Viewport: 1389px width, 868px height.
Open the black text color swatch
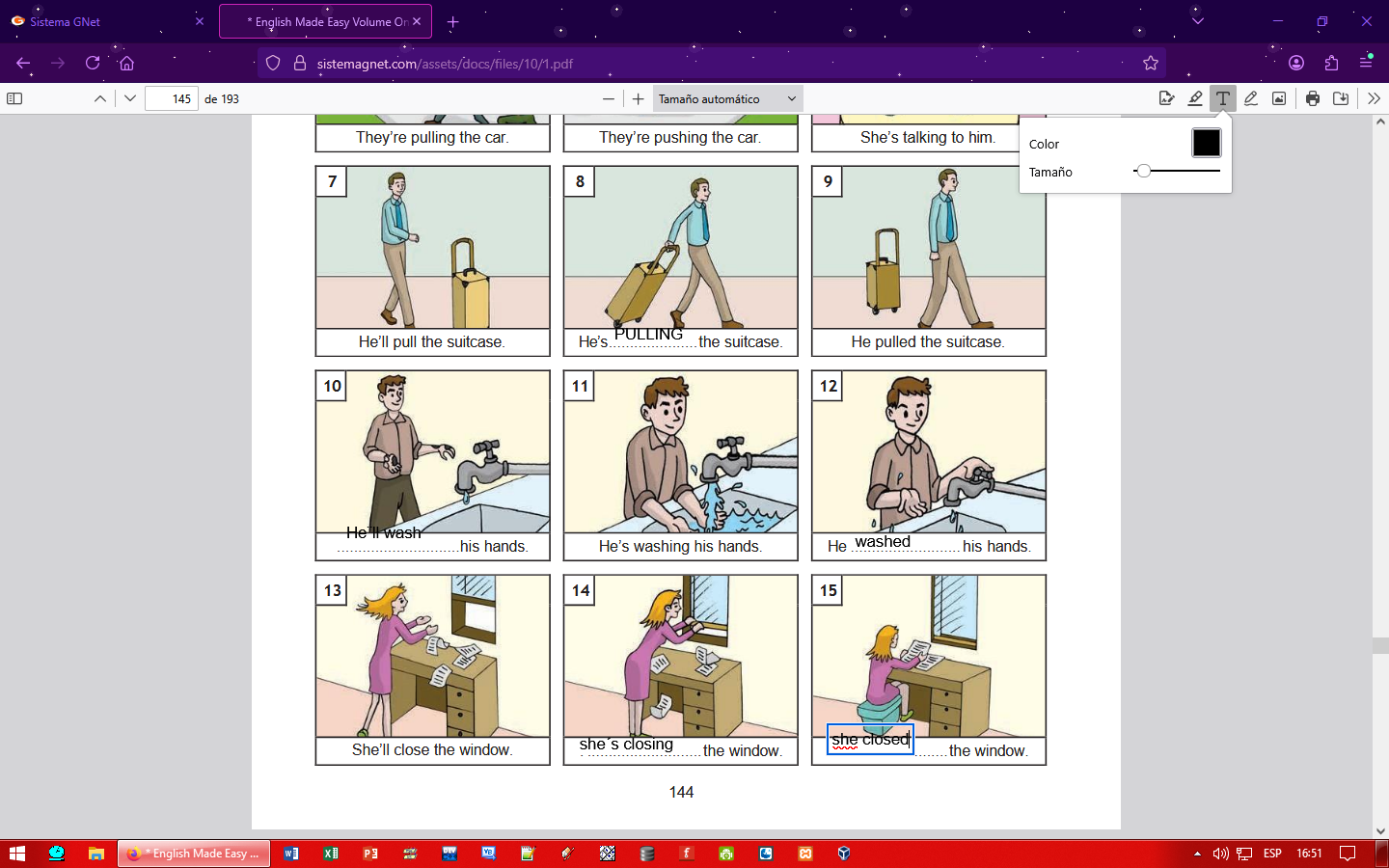[1206, 143]
